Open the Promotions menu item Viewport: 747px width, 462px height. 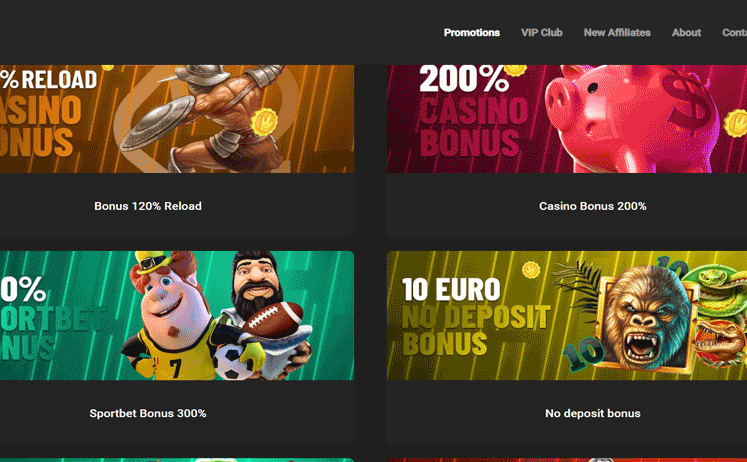(472, 32)
